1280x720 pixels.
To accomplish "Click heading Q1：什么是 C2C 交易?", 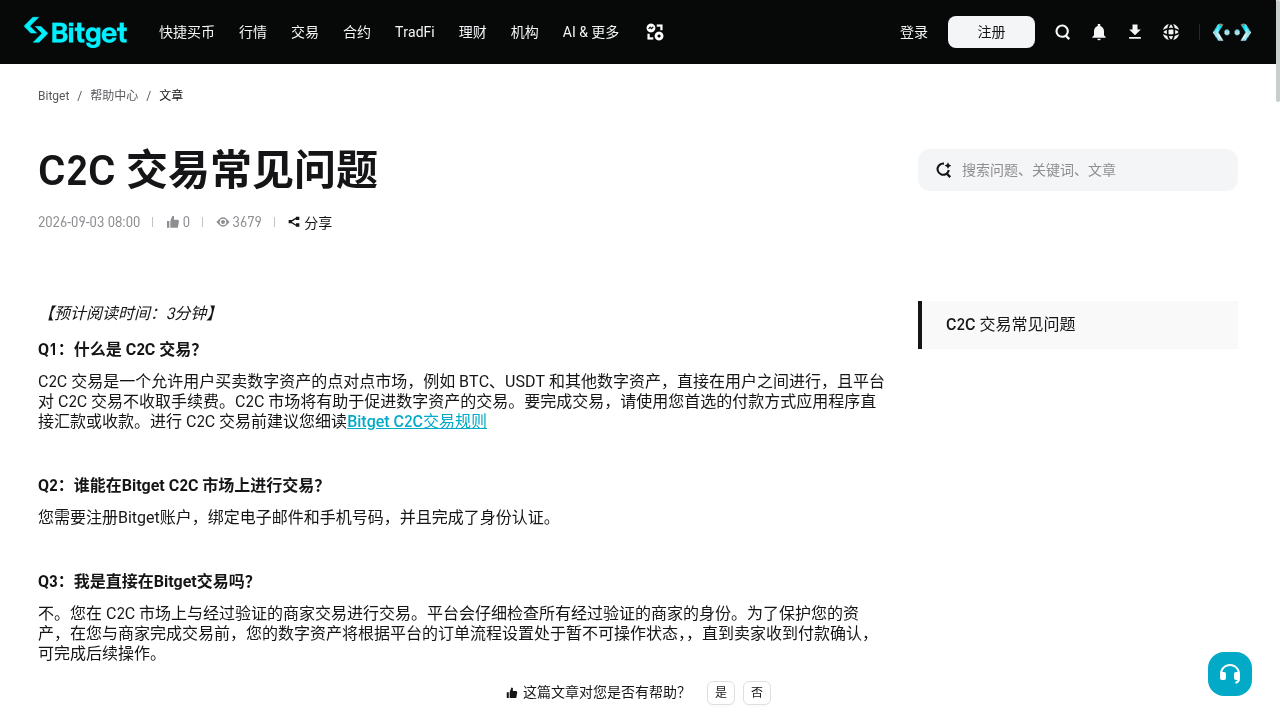I will (119, 349).
